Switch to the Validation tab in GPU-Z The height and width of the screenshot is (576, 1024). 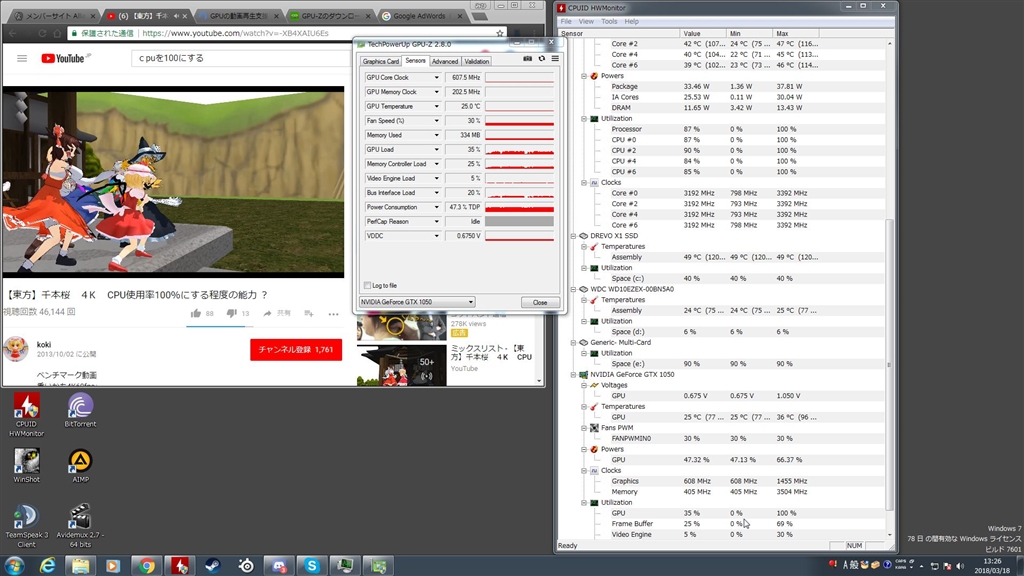click(477, 61)
